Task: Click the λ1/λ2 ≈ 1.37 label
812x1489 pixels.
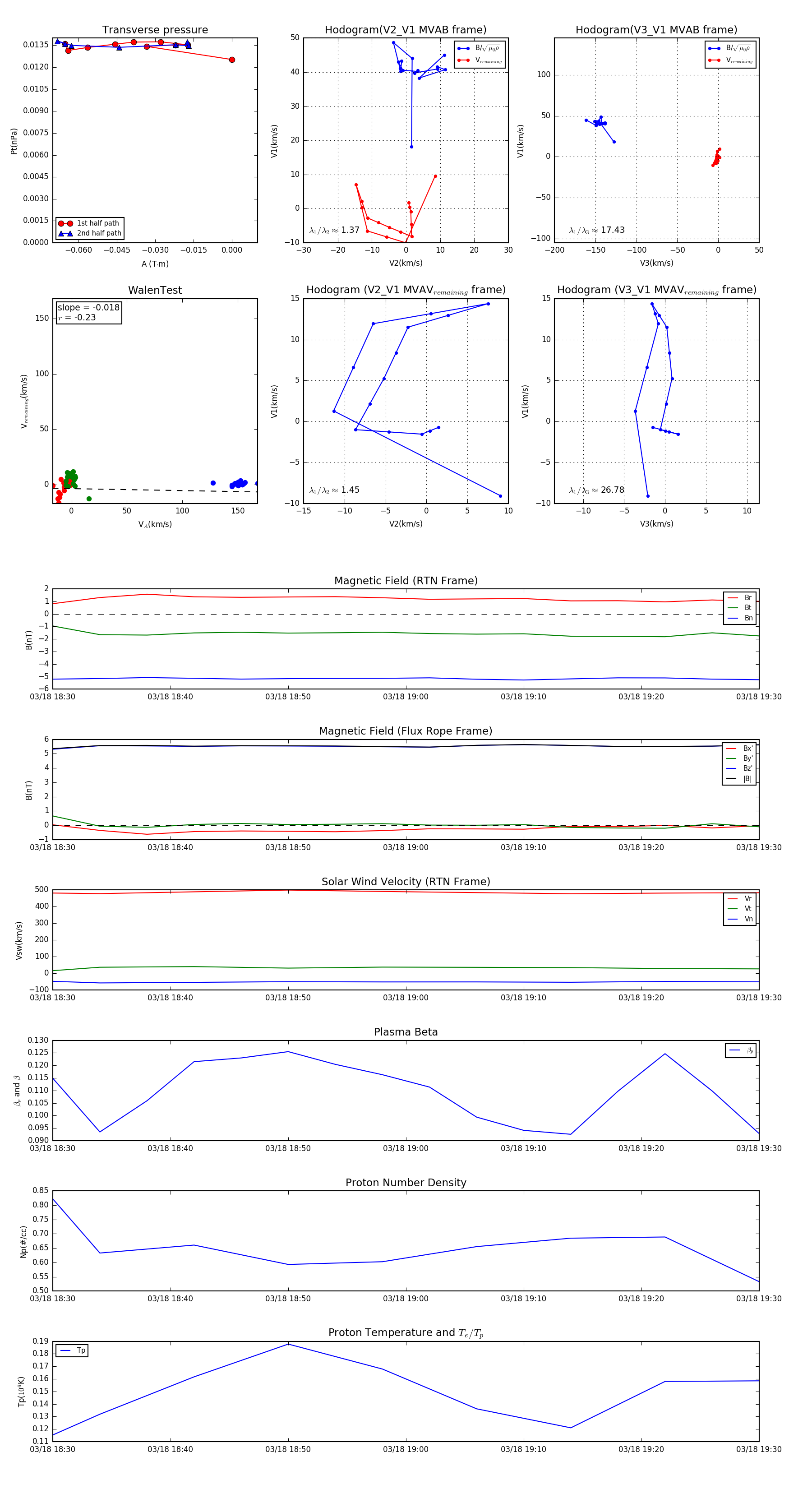Action: 334,230
